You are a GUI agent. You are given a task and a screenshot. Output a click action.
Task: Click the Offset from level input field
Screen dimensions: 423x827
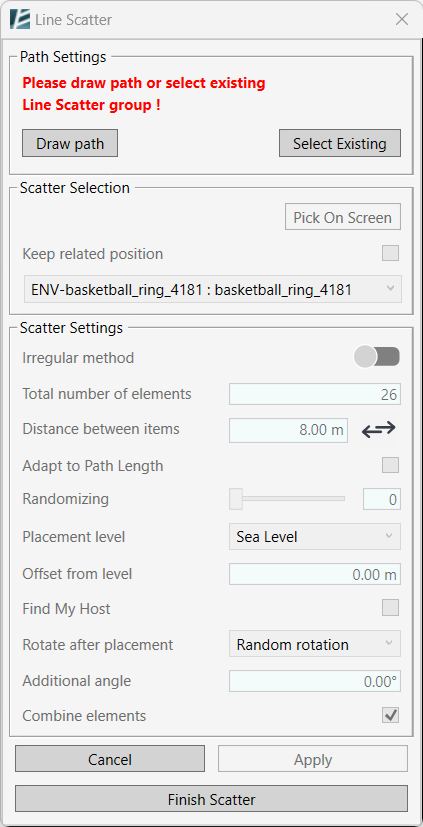point(315,574)
